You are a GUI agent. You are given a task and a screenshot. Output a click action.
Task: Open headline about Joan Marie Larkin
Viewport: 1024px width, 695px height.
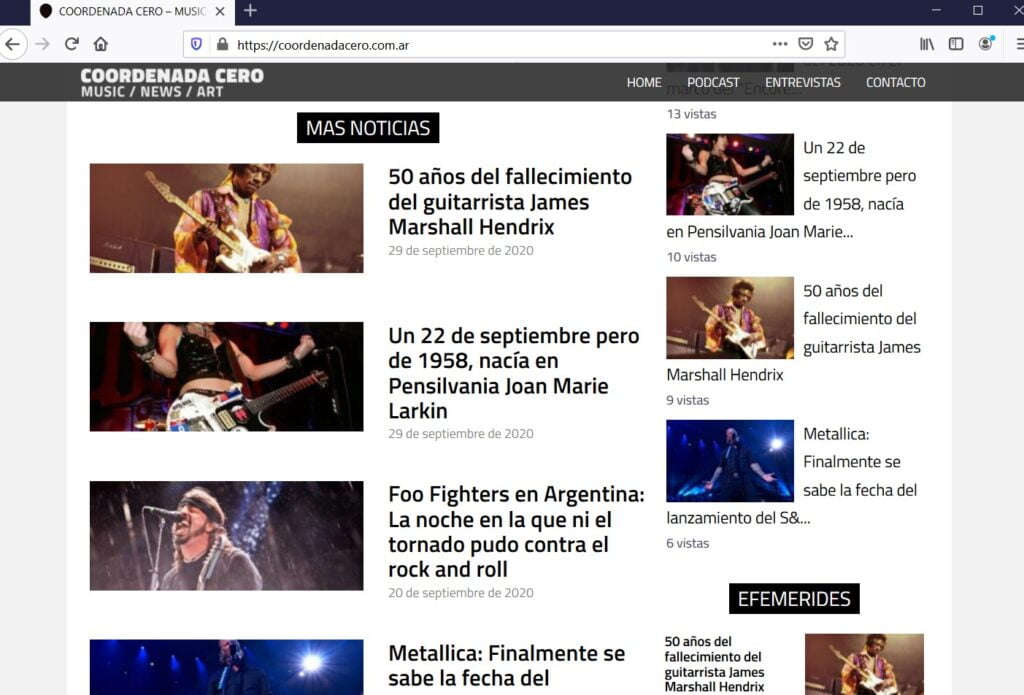click(x=514, y=373)
